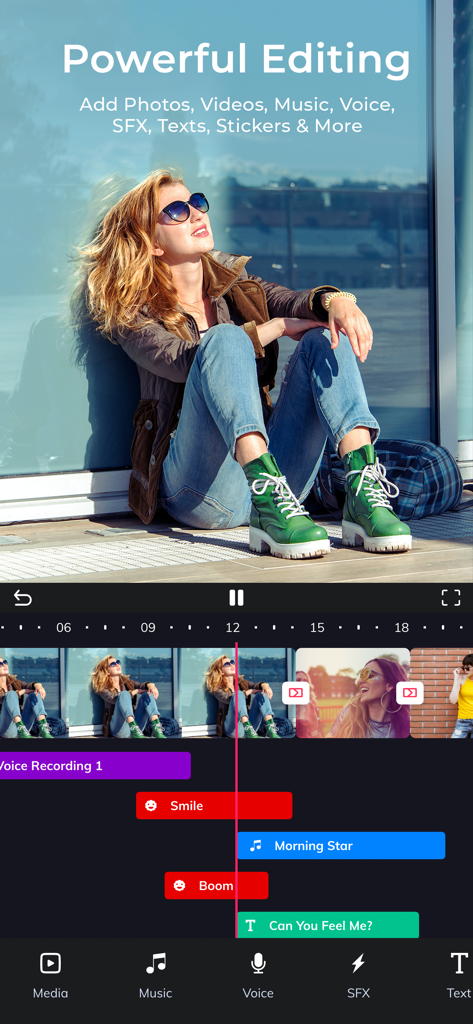Tap the T icon on text clip
Image resolution: width=473 pixels, height=1024 pixels.
click(250, 925)
